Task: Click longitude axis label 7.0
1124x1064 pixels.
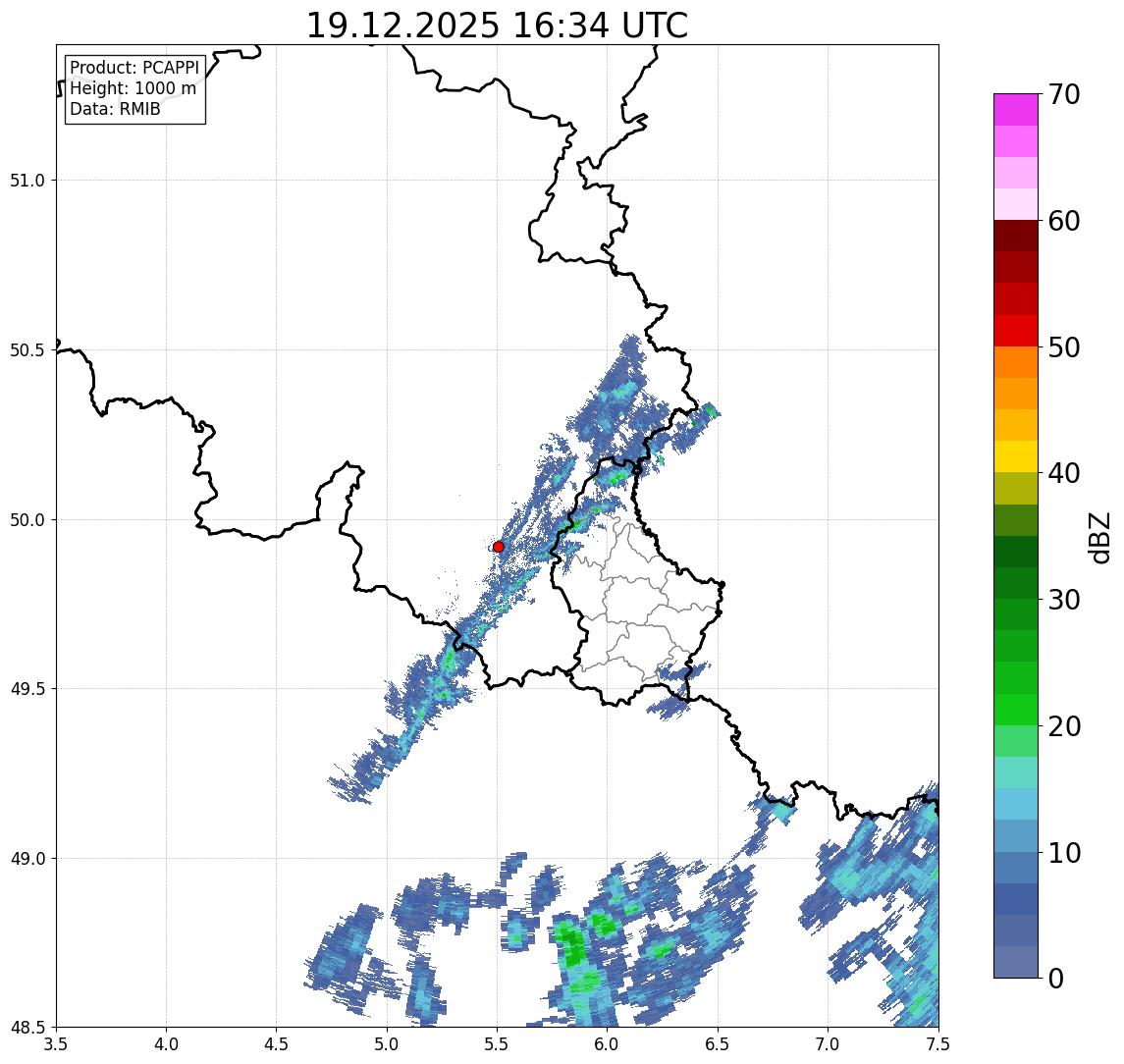Action: point(828,1043)
